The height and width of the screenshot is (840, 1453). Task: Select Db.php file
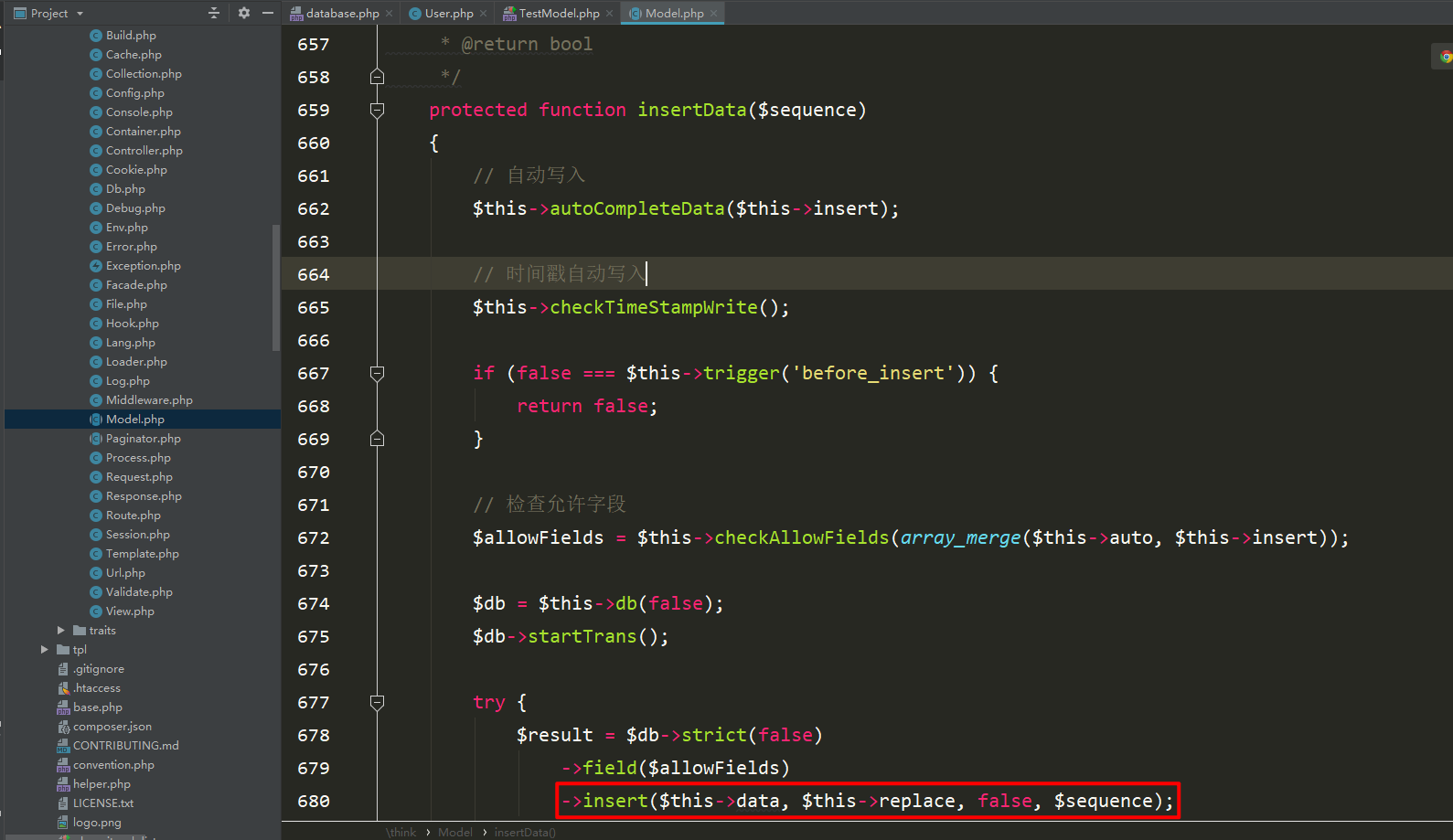point(125,189)
